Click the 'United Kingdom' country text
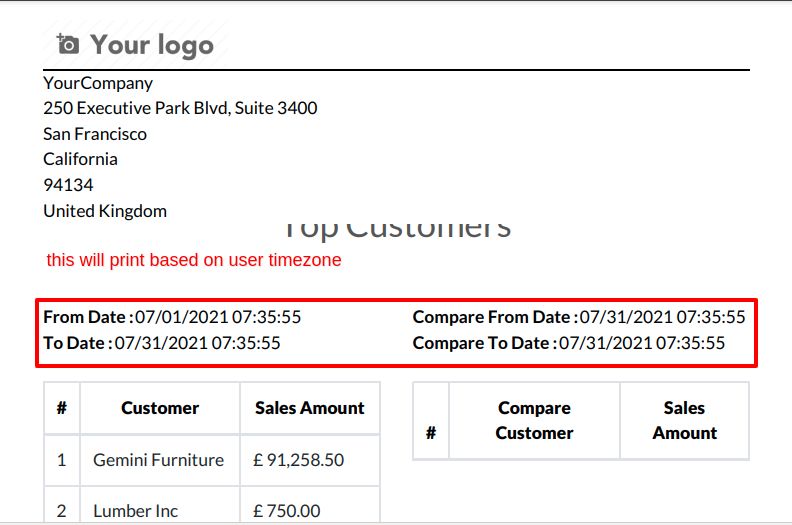792x525 pixels. pyautogui.click(x=105, y=211)
